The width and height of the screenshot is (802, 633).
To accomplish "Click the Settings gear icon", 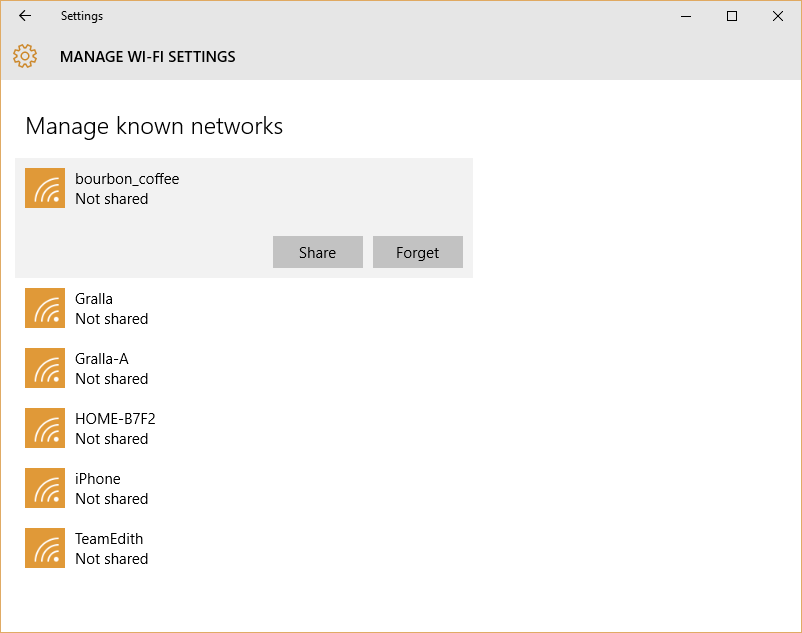I will 25,56.
